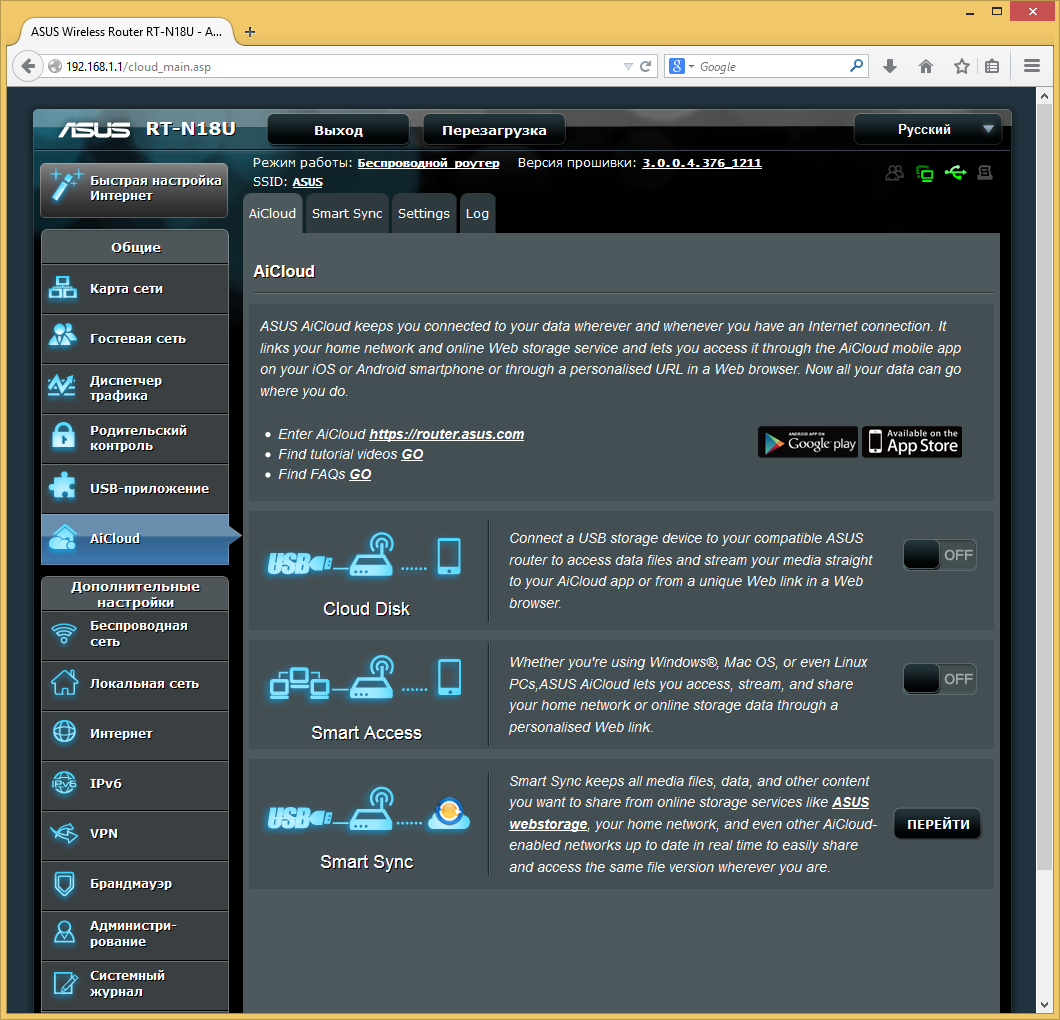Open a new browser tab
Image resolution: width=1060 pixels, height=1020 pixels.
pos(249,32)
